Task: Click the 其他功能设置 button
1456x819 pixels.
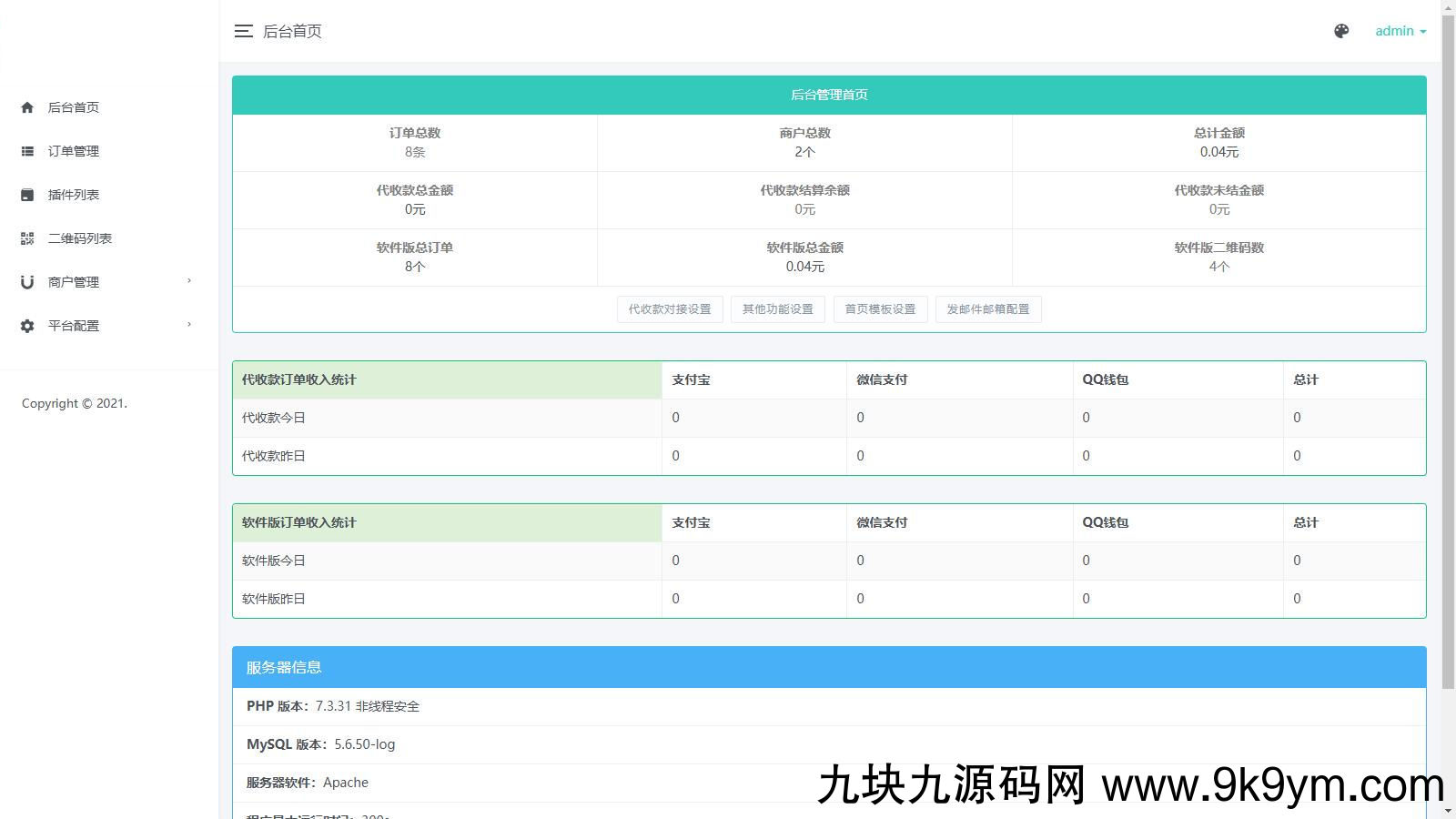Action: click(x=778, y=309)
